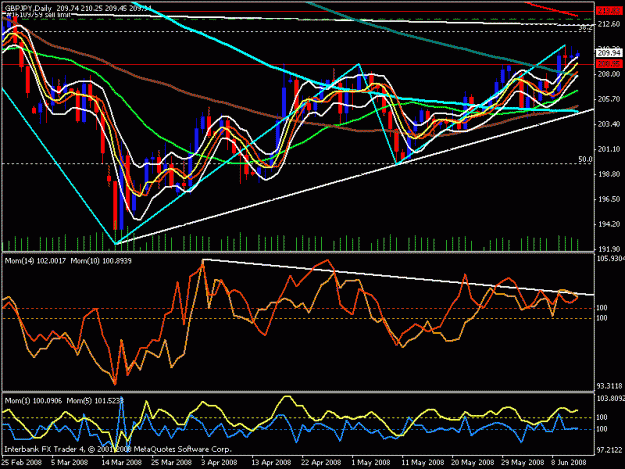Click the 14 Mar 2008 date label
625x469 pixels.
[122, 463]
